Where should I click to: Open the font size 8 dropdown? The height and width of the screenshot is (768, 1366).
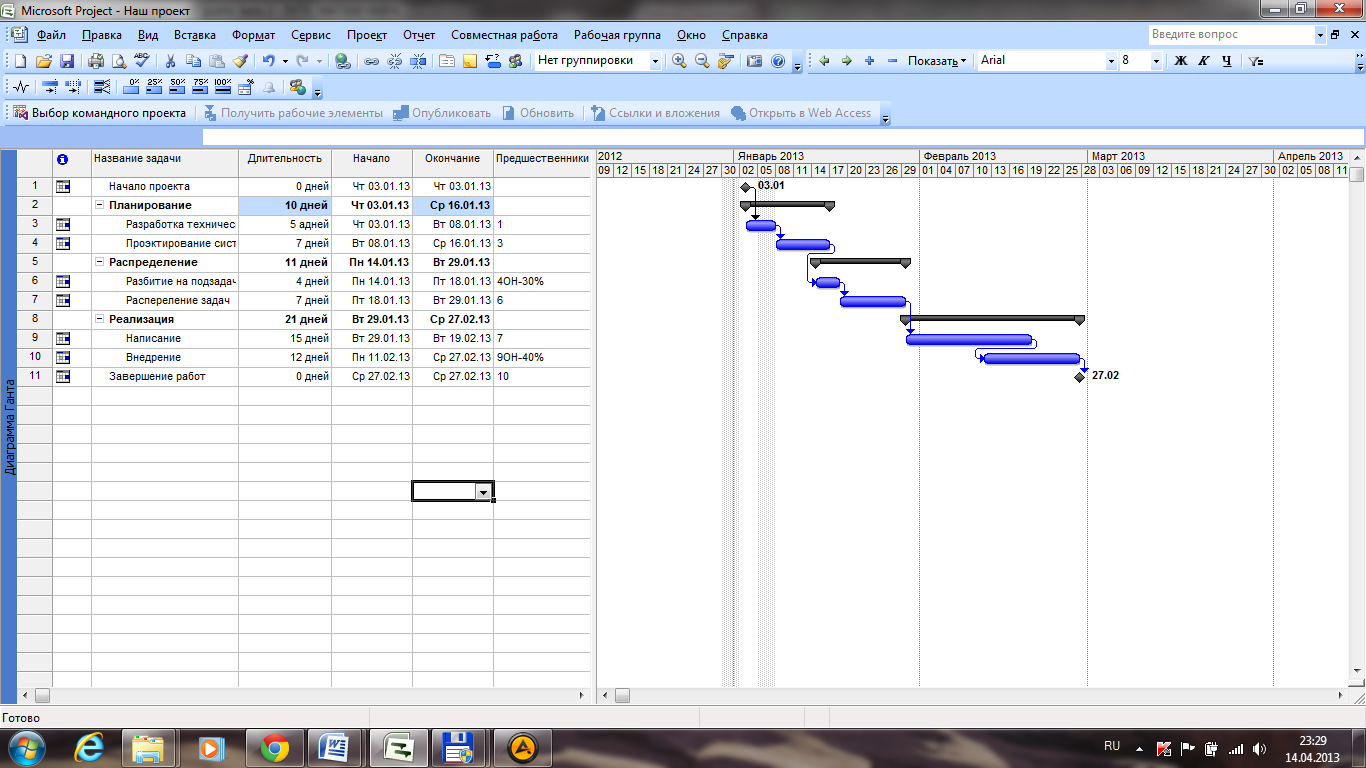point(1156,61)
